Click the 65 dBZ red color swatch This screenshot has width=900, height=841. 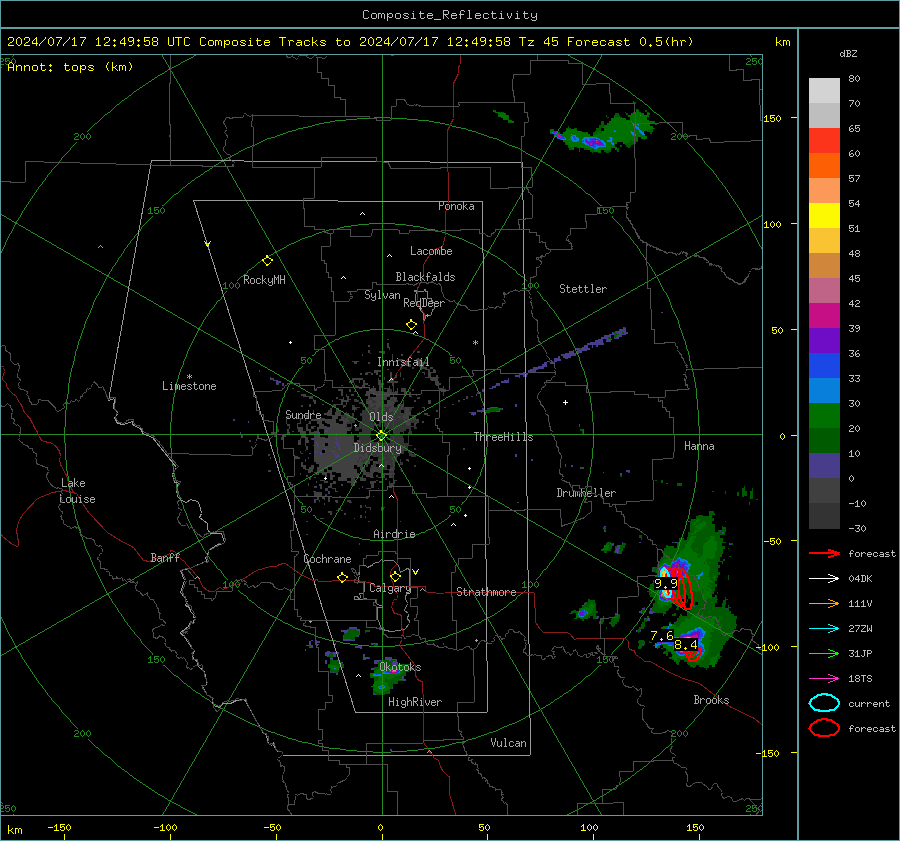tap(824, 141)
